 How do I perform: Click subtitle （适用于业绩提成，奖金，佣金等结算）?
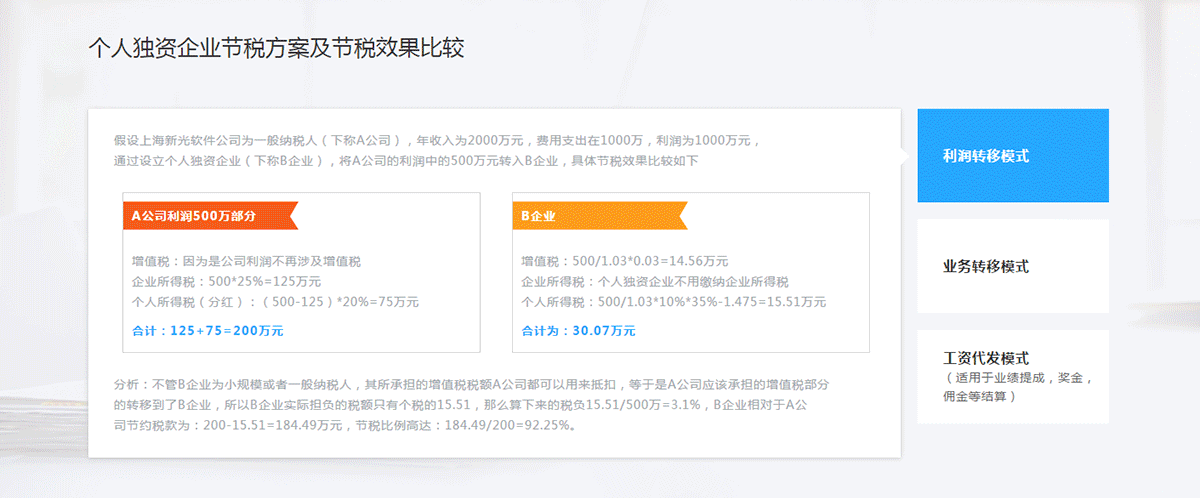click(1019, 387)
